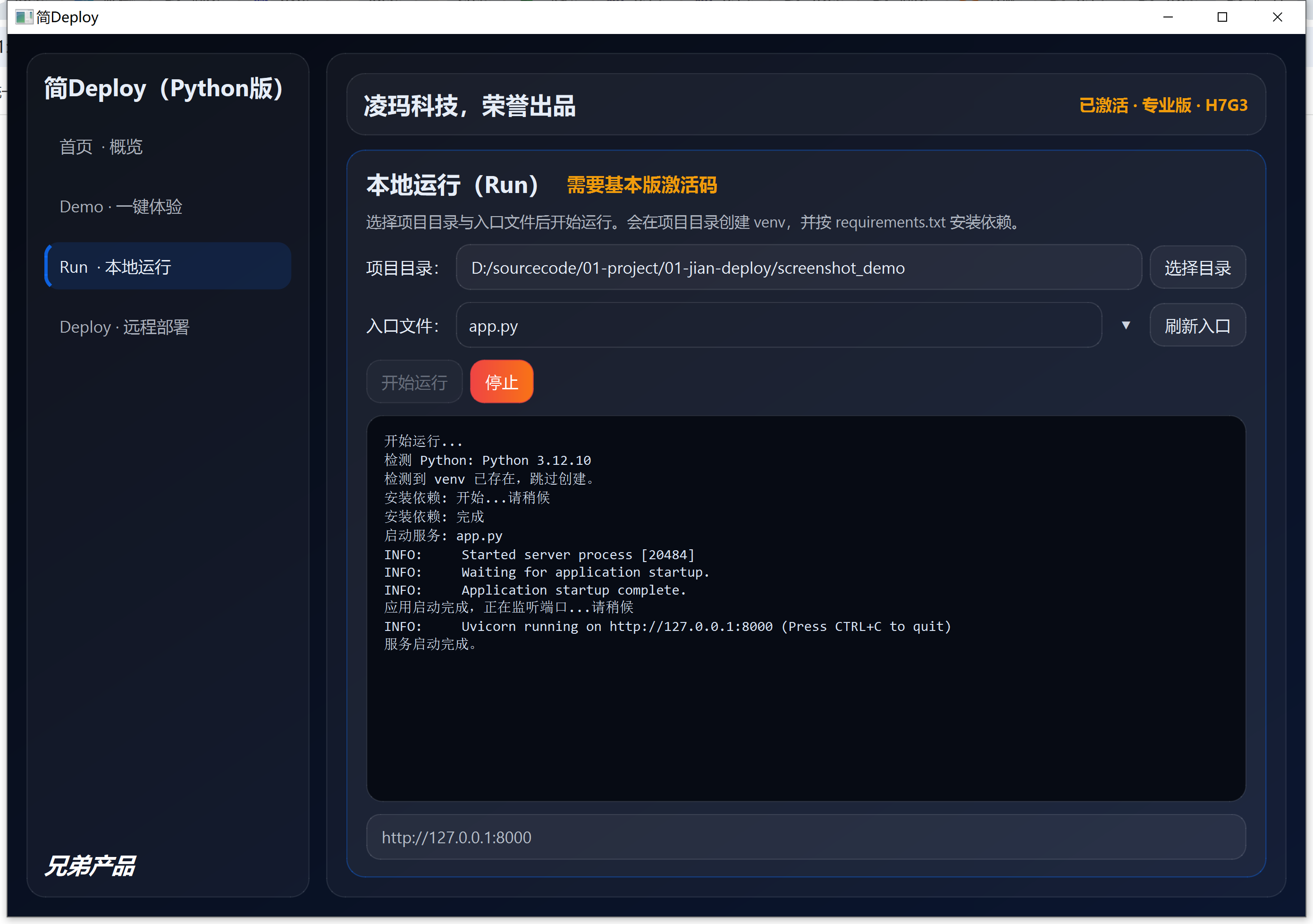This screenshot has width=1313, height=924.
Task: Click the project directory path field
Action: tap(798, 268)
